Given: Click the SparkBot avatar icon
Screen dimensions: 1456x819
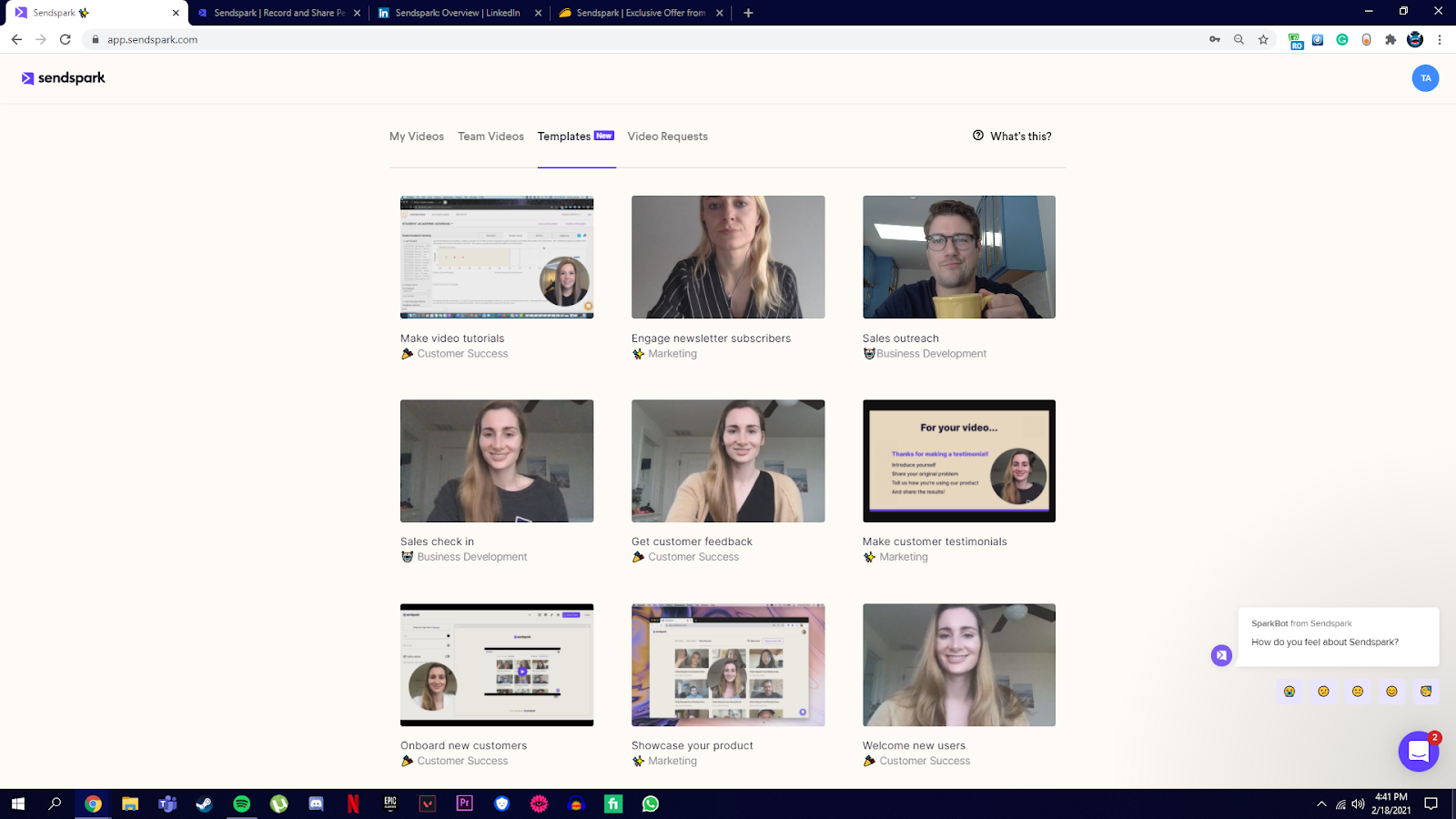Looking at the screenshot, I should pos(1221,655).
